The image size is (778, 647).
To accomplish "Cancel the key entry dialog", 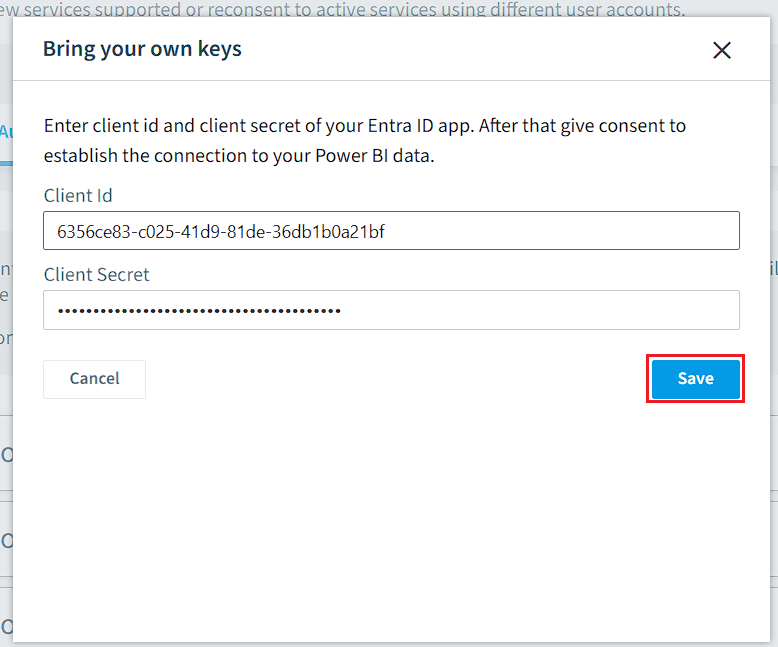I will [94, 379].
